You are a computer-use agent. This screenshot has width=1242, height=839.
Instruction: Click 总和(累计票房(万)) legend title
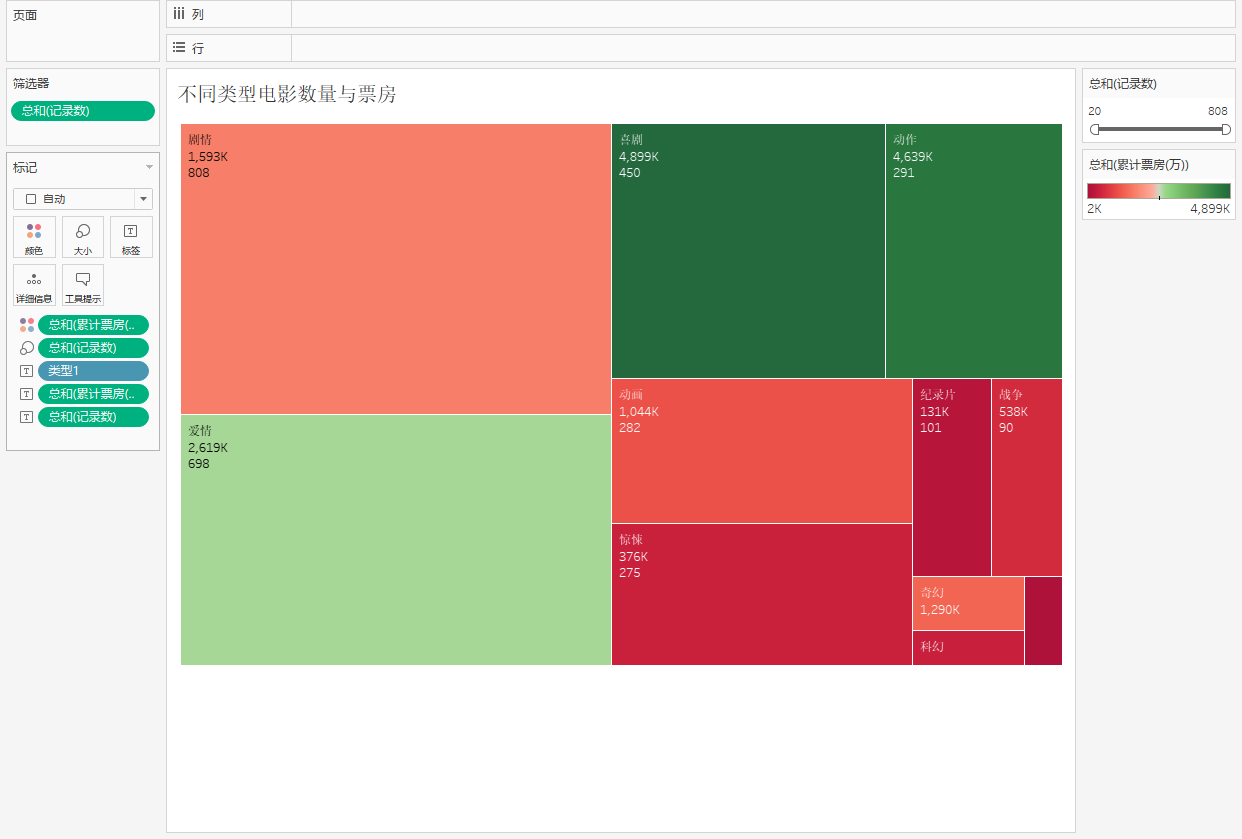tap(1138, 165)
